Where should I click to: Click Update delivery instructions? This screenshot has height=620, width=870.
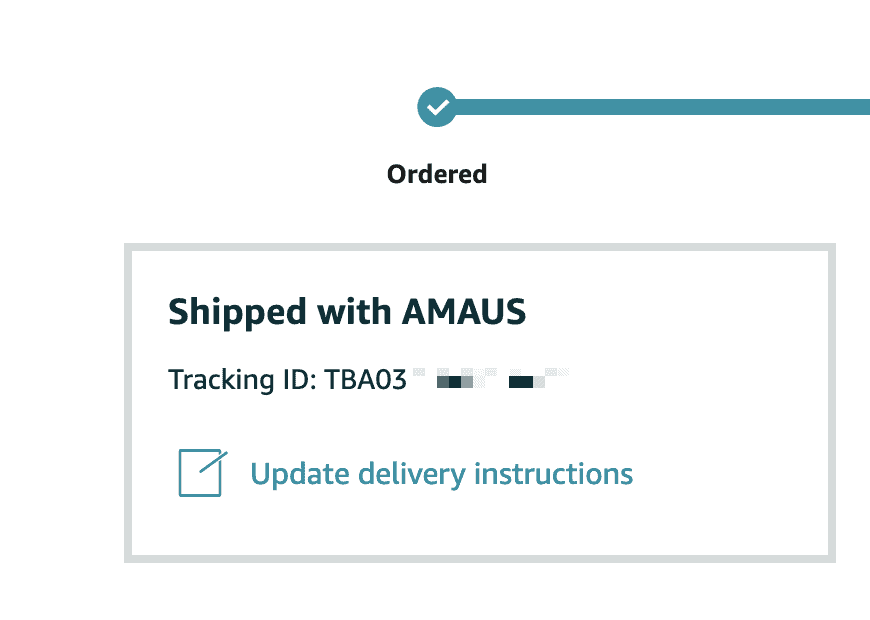coord(441,473)
